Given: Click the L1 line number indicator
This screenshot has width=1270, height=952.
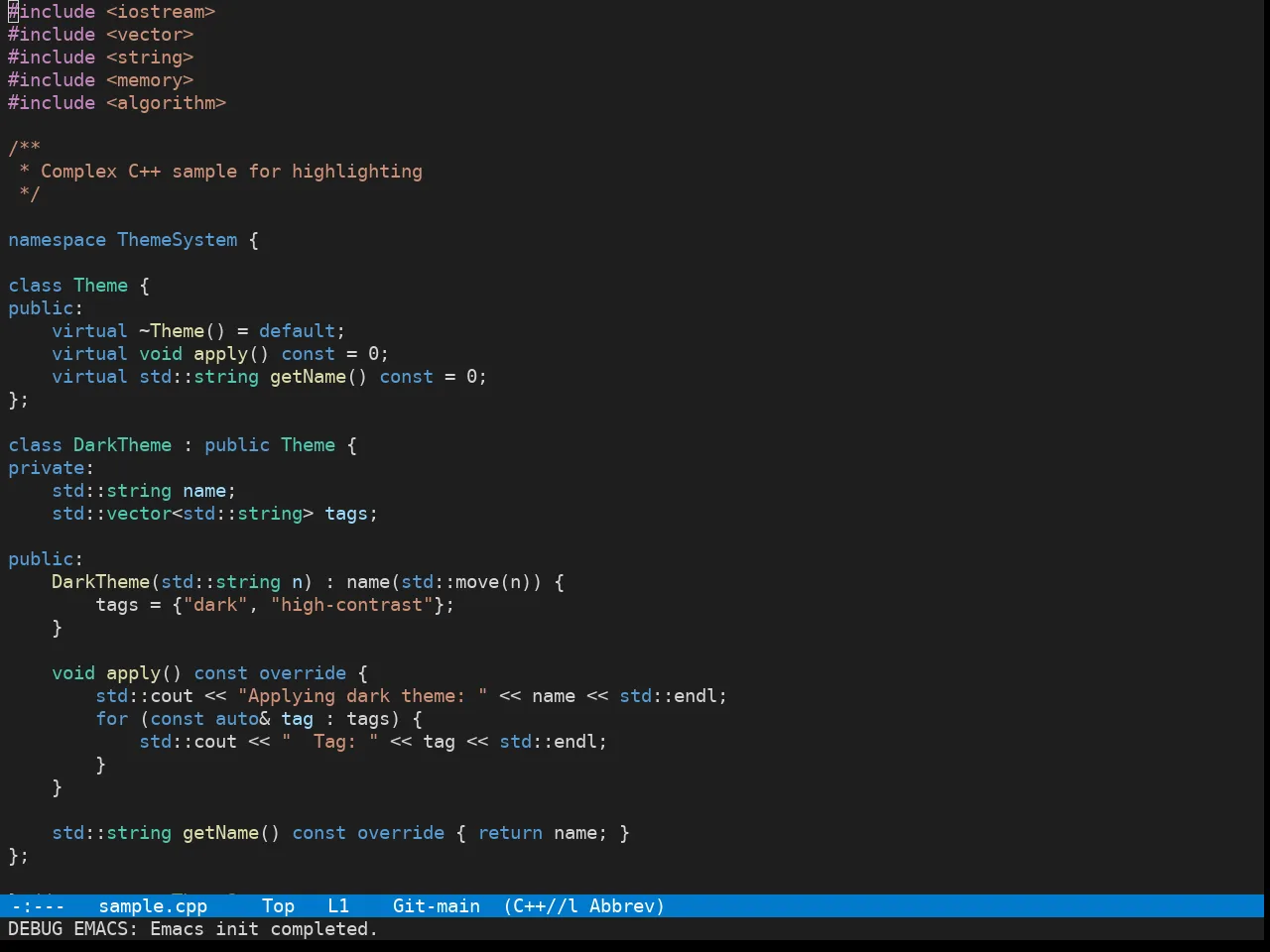Looking at the screenshot, I should pos(338,906).
